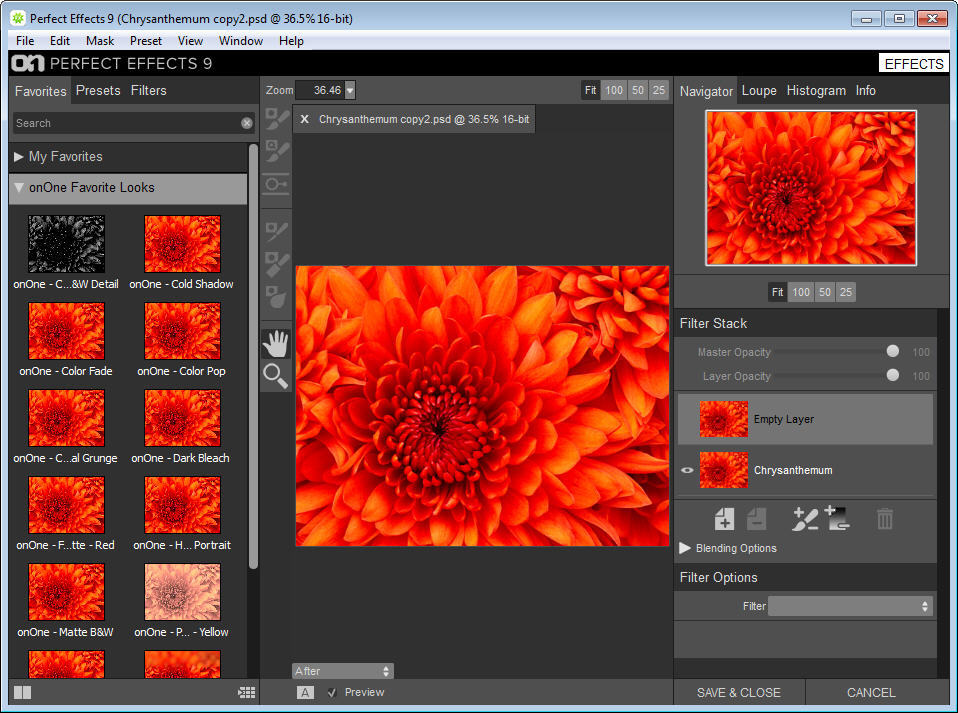This screenshot has height=713, width=958.
Task: Expand the Blending Options section
Action: [x=685, y=548]
